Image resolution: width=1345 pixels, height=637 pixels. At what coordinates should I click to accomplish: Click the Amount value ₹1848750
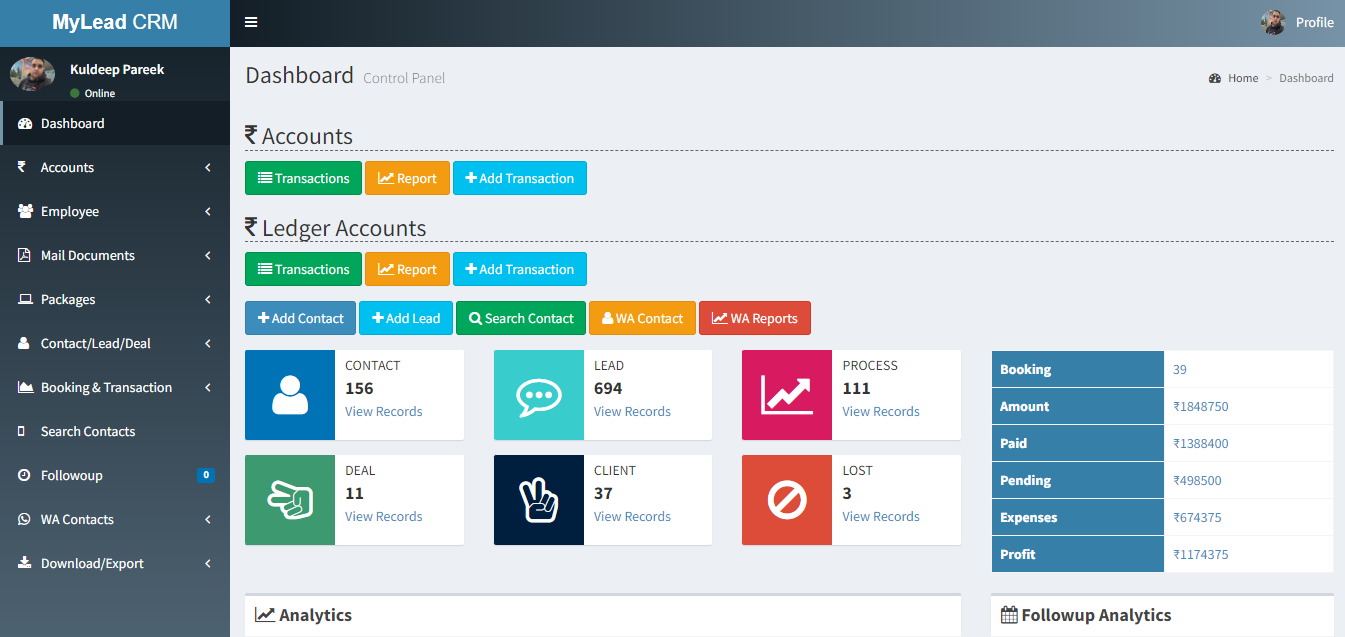click(x=1201, y=407)
